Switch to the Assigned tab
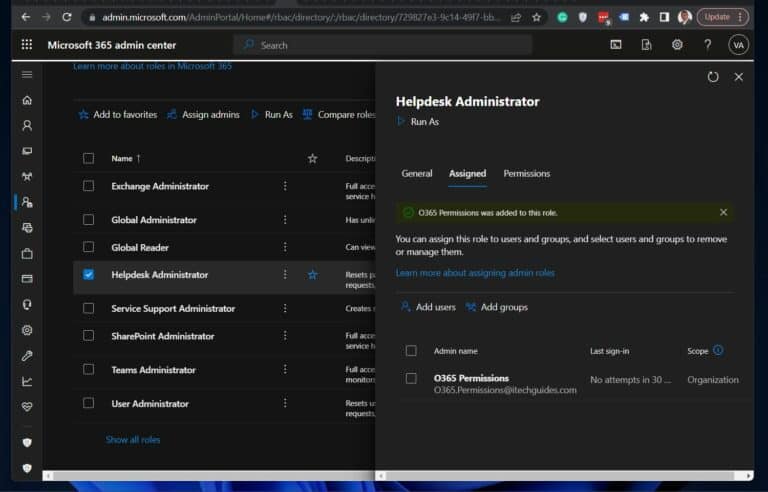 click(x=468, y=173)
